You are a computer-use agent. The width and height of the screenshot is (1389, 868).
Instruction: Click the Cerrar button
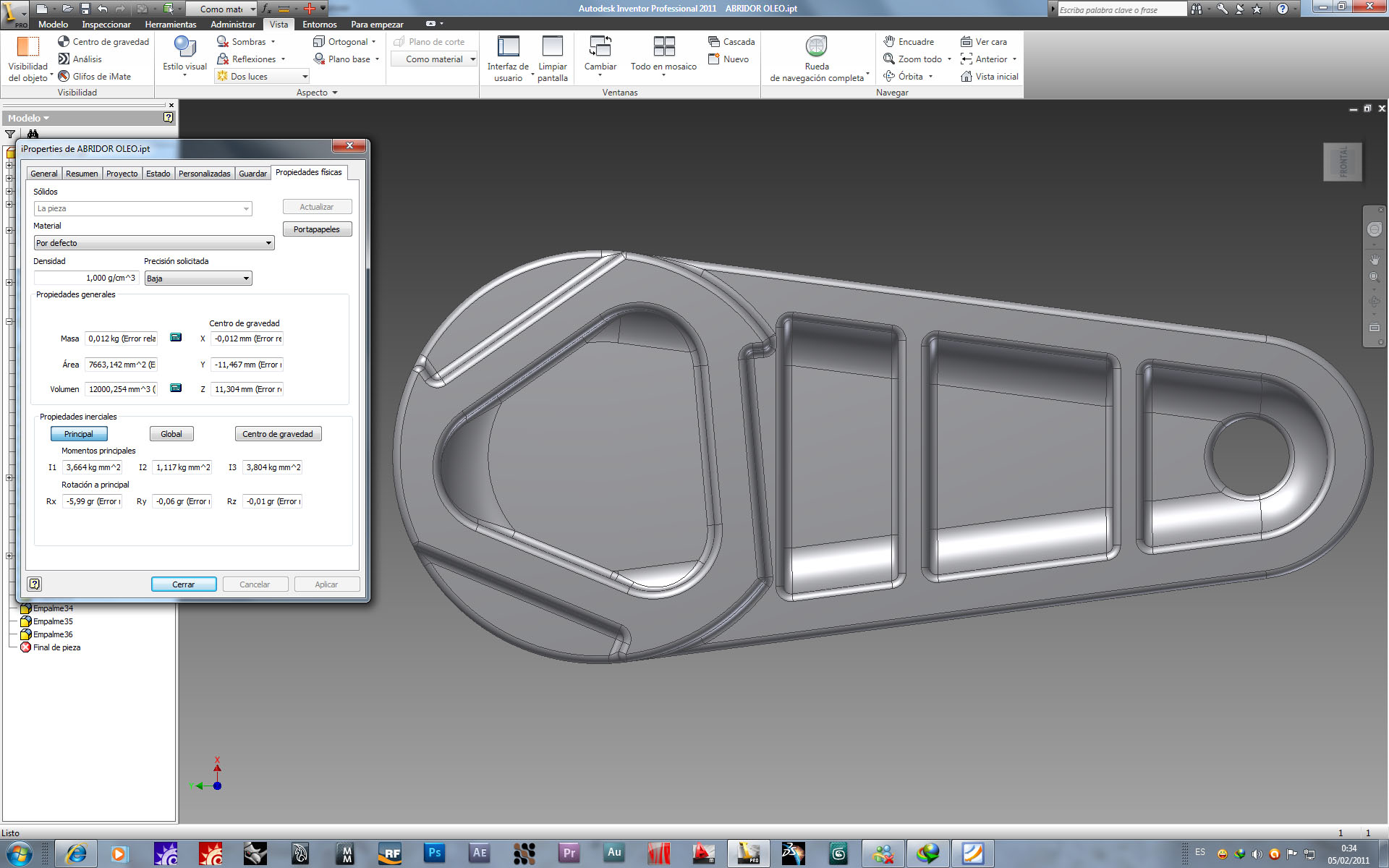(x=184, y=584)
